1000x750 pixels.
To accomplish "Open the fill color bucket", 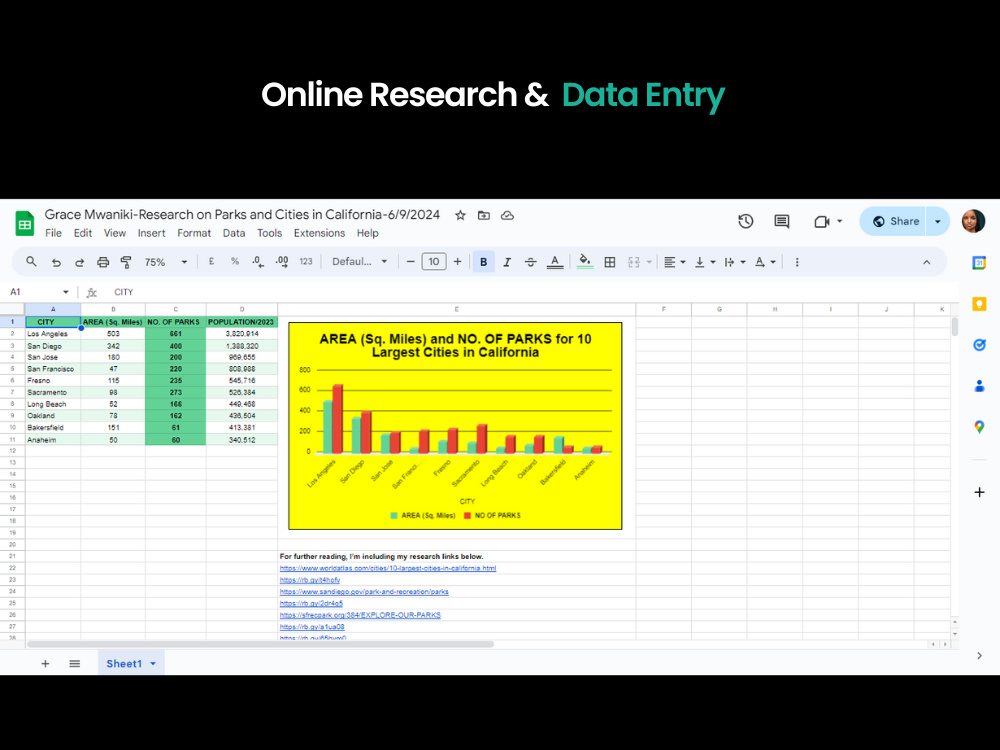I will (585, 262).
